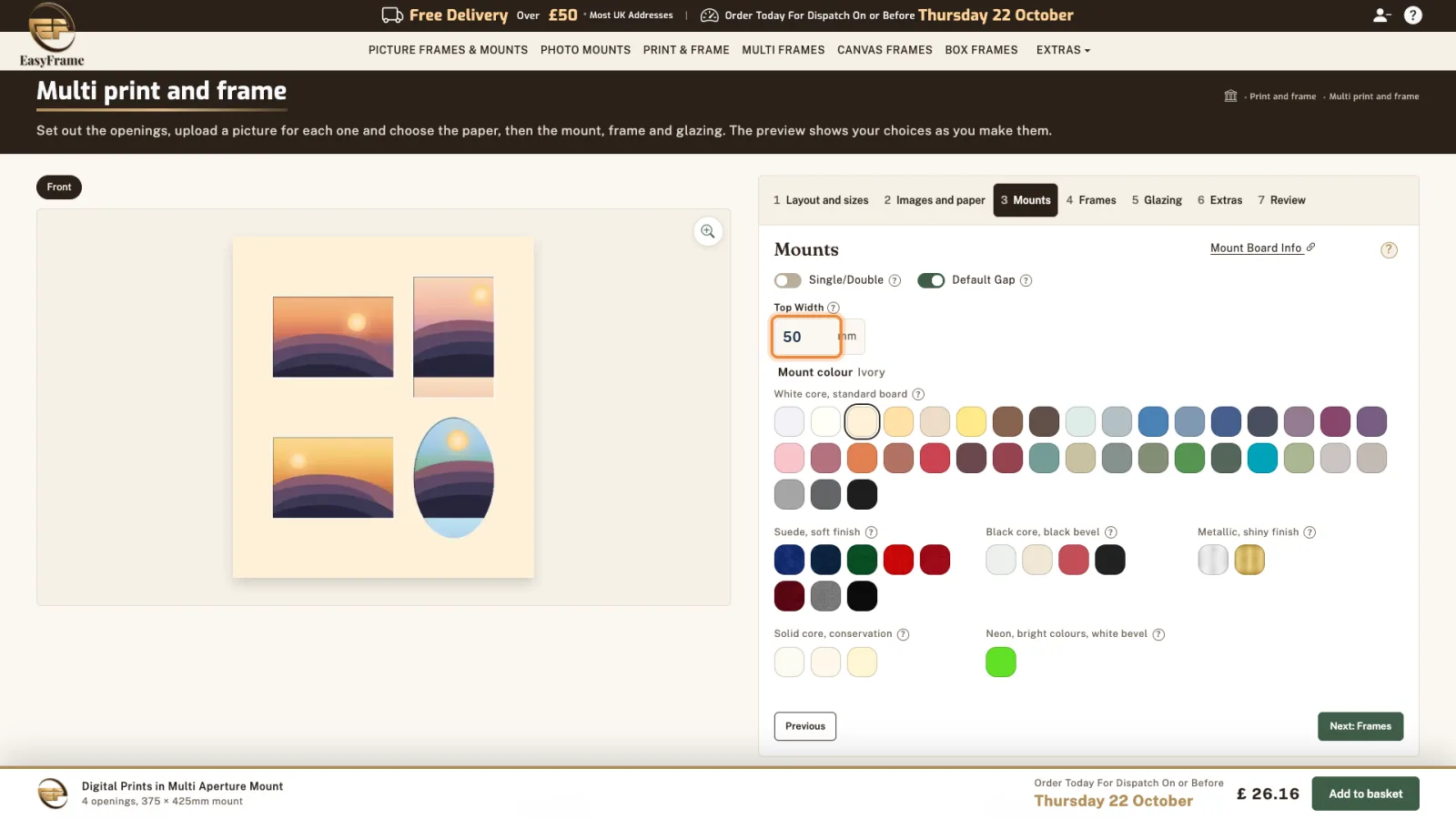Image resolution: width=1456 pixels, height=819 pixels.
Task: Go to Layout and sizes step
Action: coord(821,200)
